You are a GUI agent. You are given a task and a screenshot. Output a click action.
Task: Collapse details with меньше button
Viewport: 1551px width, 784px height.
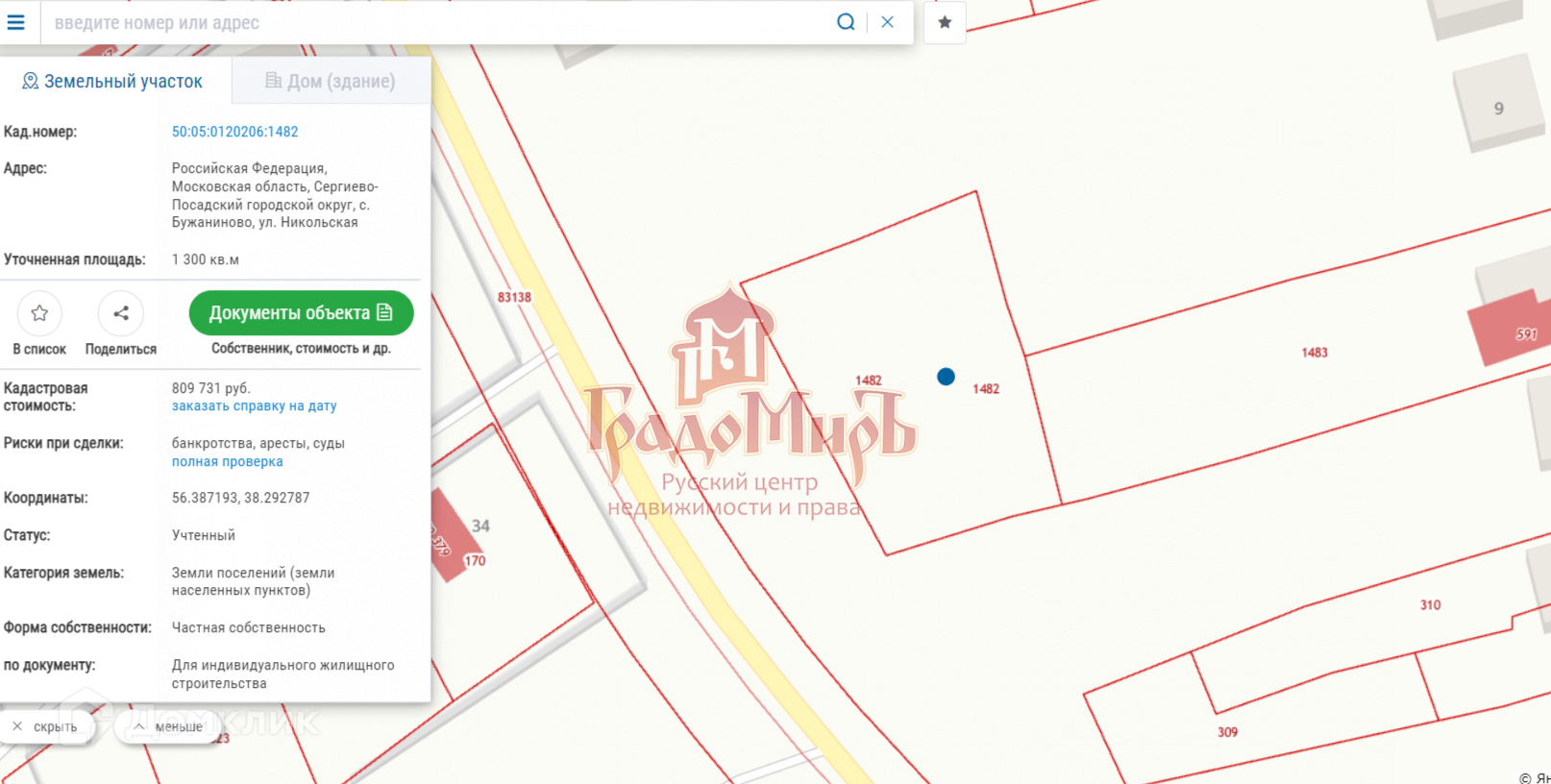[168, 727]
